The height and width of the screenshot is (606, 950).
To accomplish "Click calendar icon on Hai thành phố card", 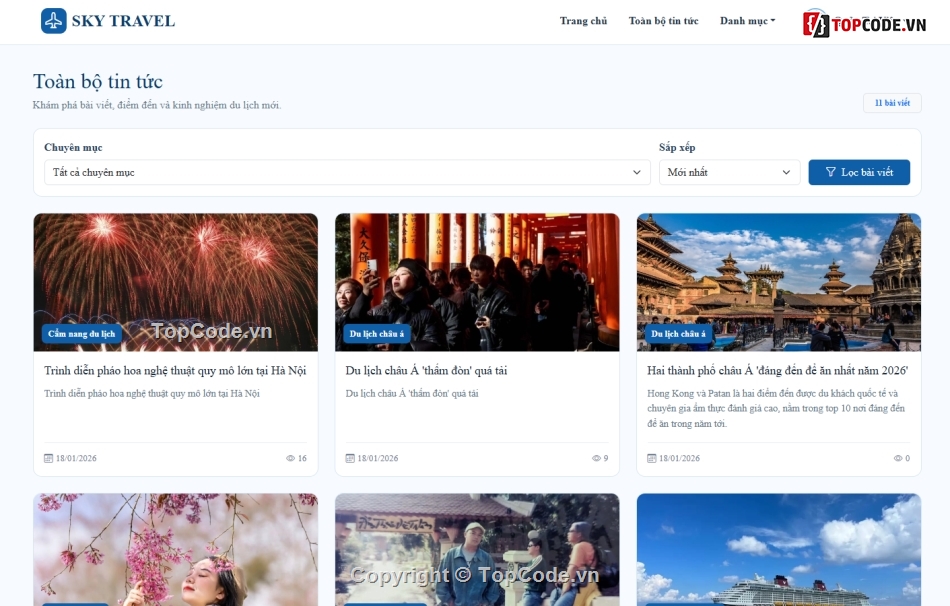I will [x=652, y=458].
